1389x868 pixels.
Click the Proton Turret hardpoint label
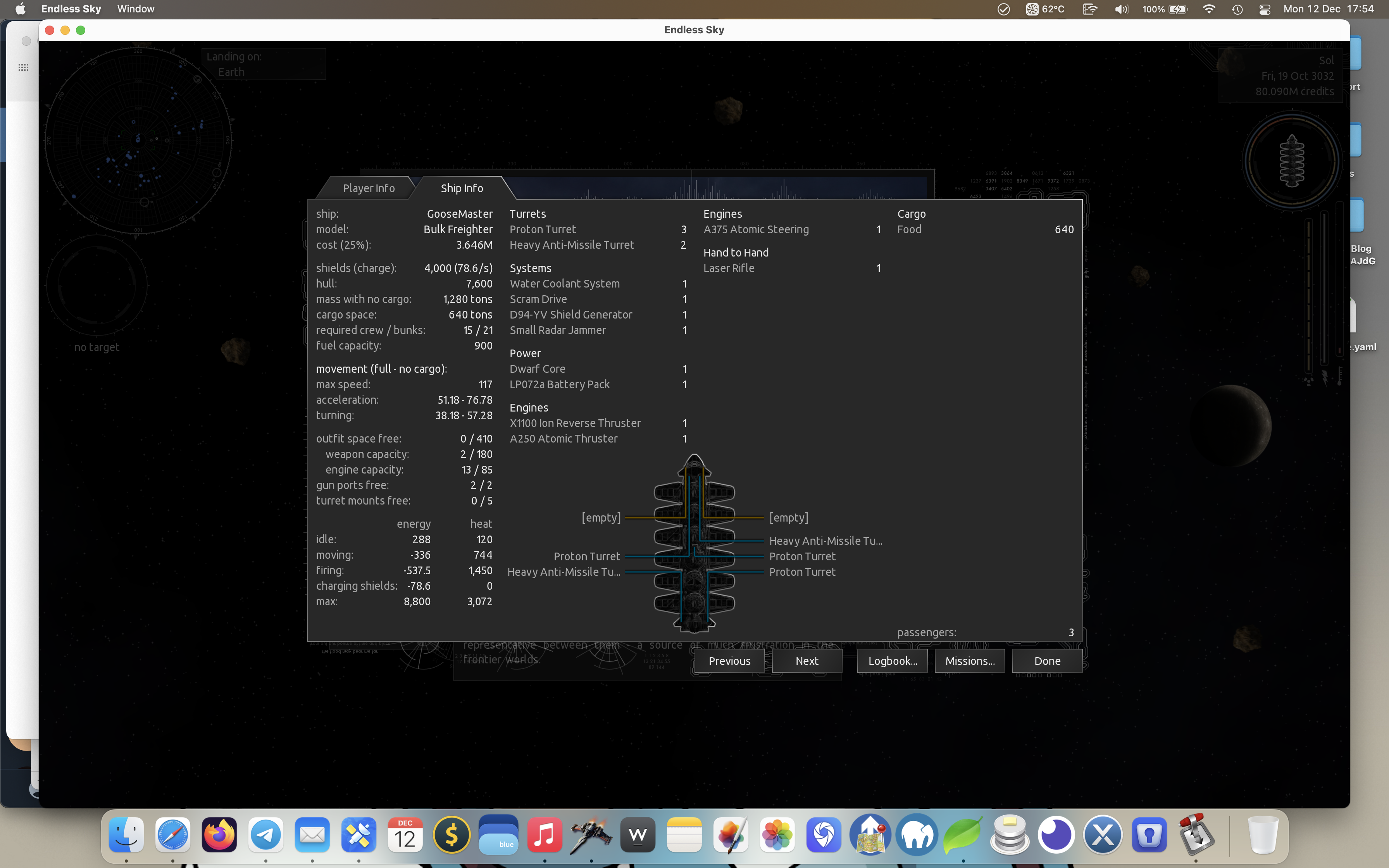click(x=587, y=556)
